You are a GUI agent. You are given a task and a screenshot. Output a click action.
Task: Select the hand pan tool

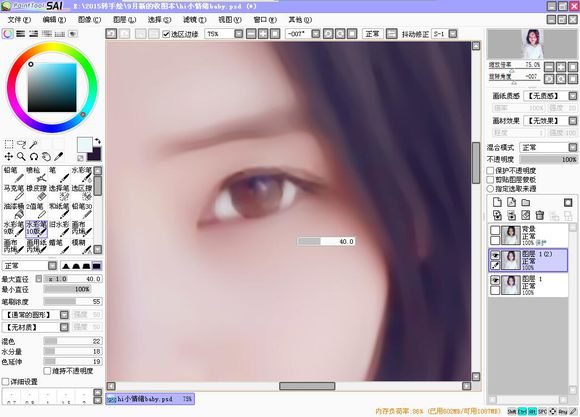pyautogui.click(x=46, y=157)
